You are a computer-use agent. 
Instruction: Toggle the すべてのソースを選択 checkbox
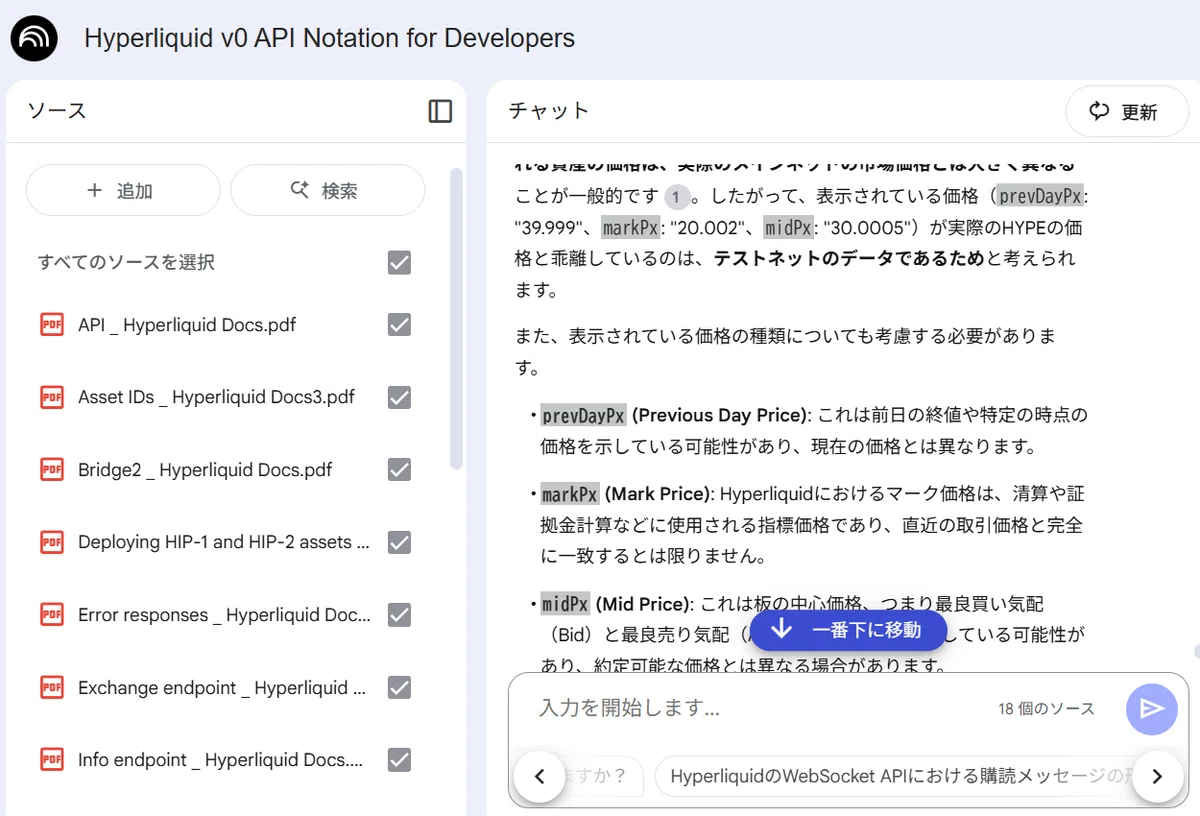point(399,263)
